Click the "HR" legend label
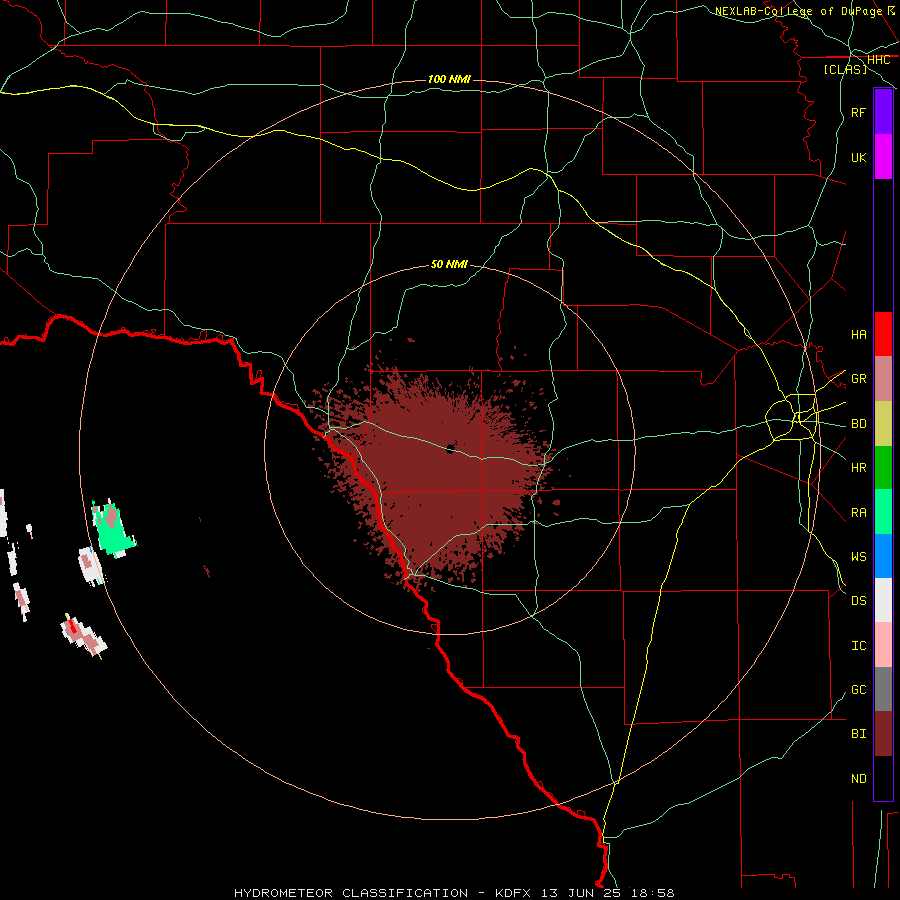Screen dimensions: 900x900 [x=859, y=468]
